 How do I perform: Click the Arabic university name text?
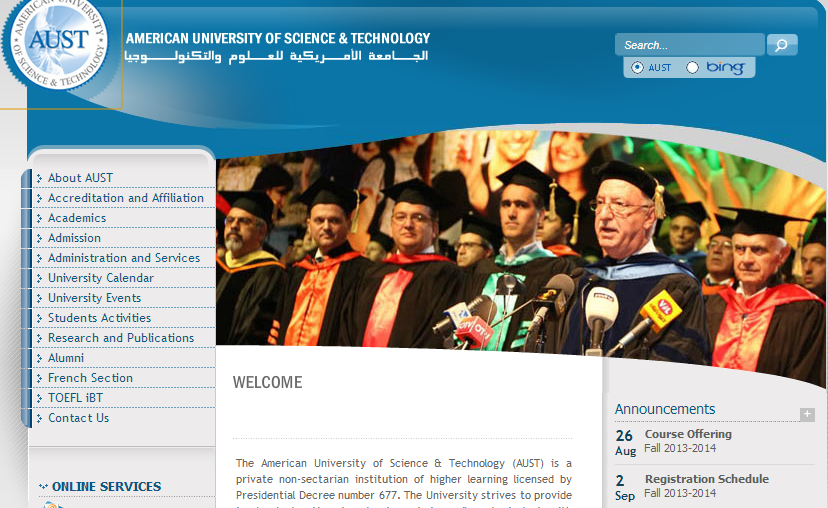tap(276, 56)
